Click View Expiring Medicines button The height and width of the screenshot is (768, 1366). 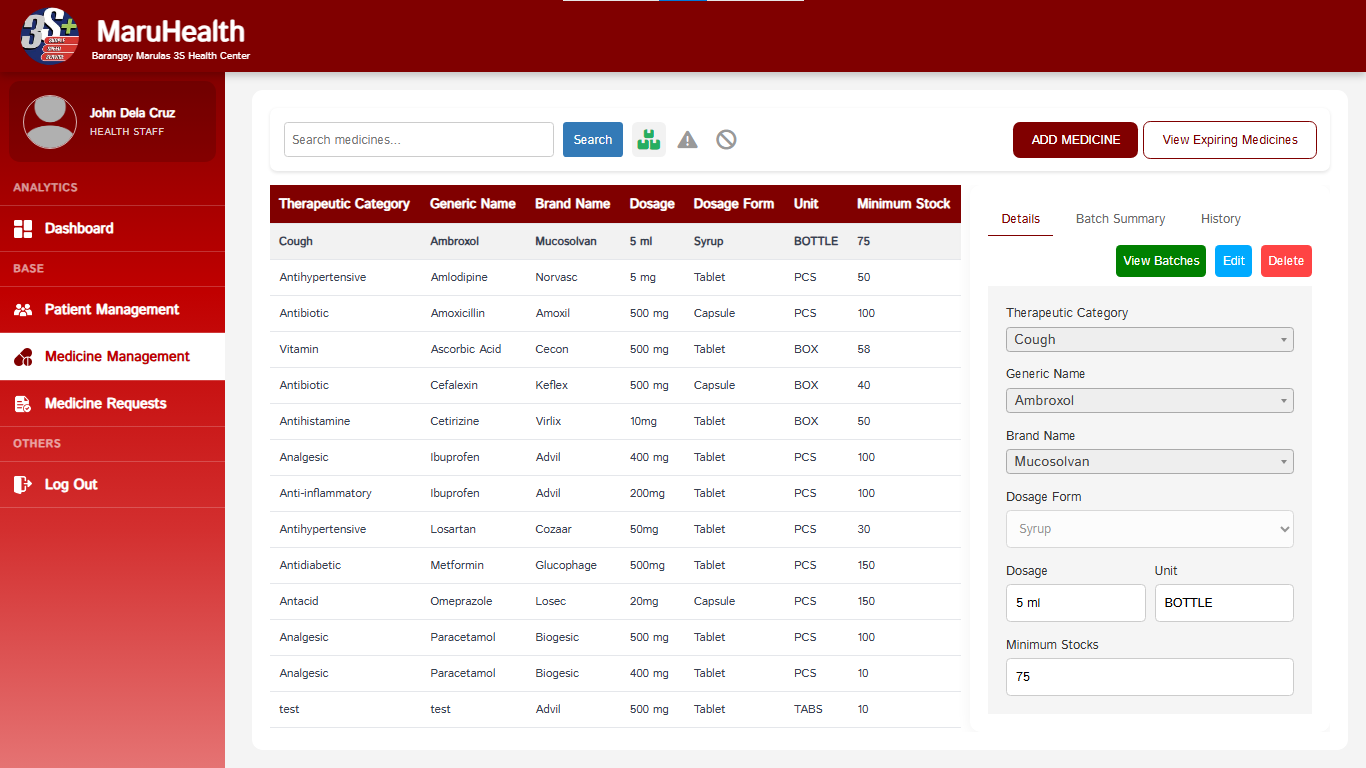tap(1230, 140)
